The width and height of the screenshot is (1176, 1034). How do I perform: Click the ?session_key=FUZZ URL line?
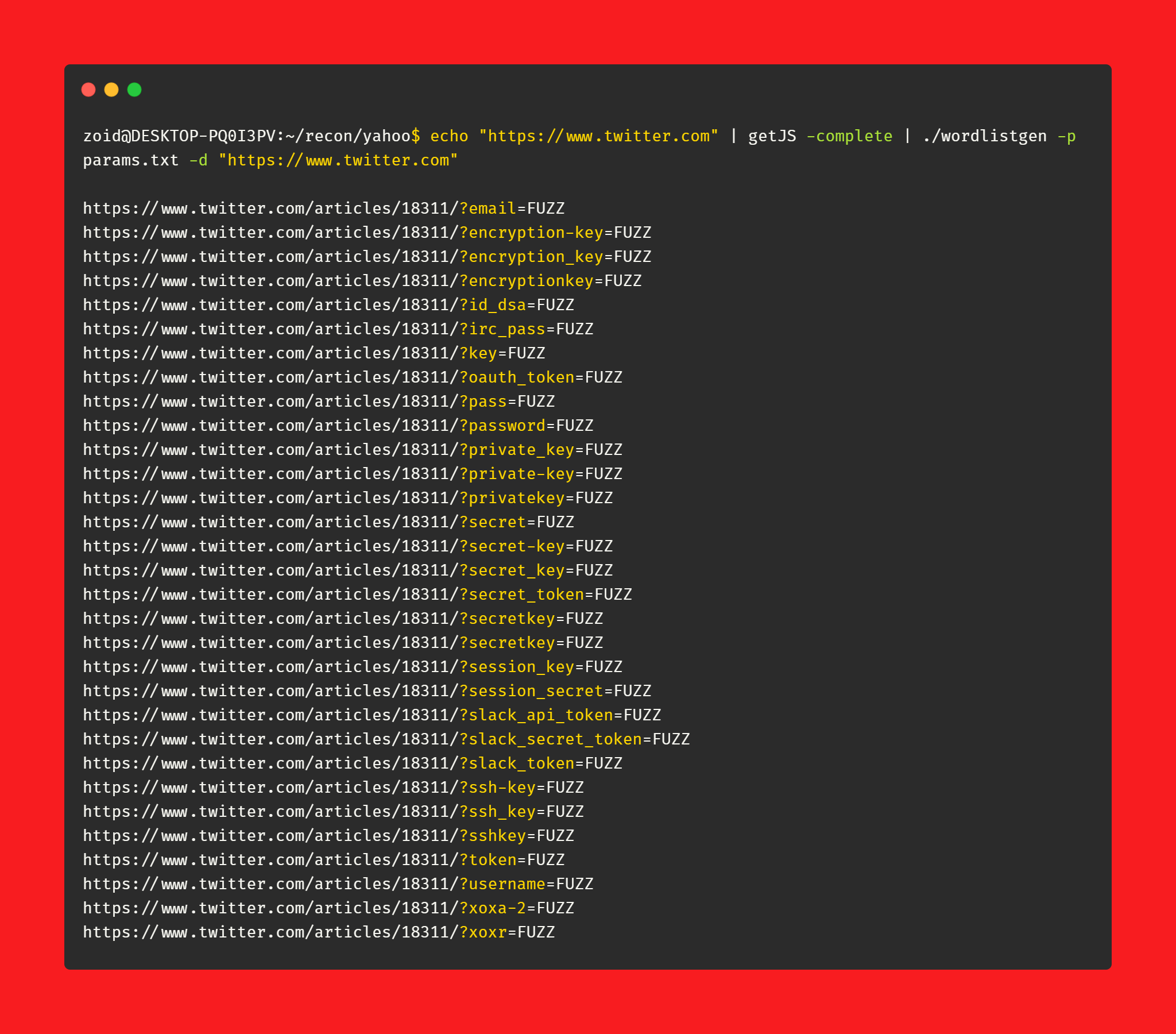coord(353,668)
